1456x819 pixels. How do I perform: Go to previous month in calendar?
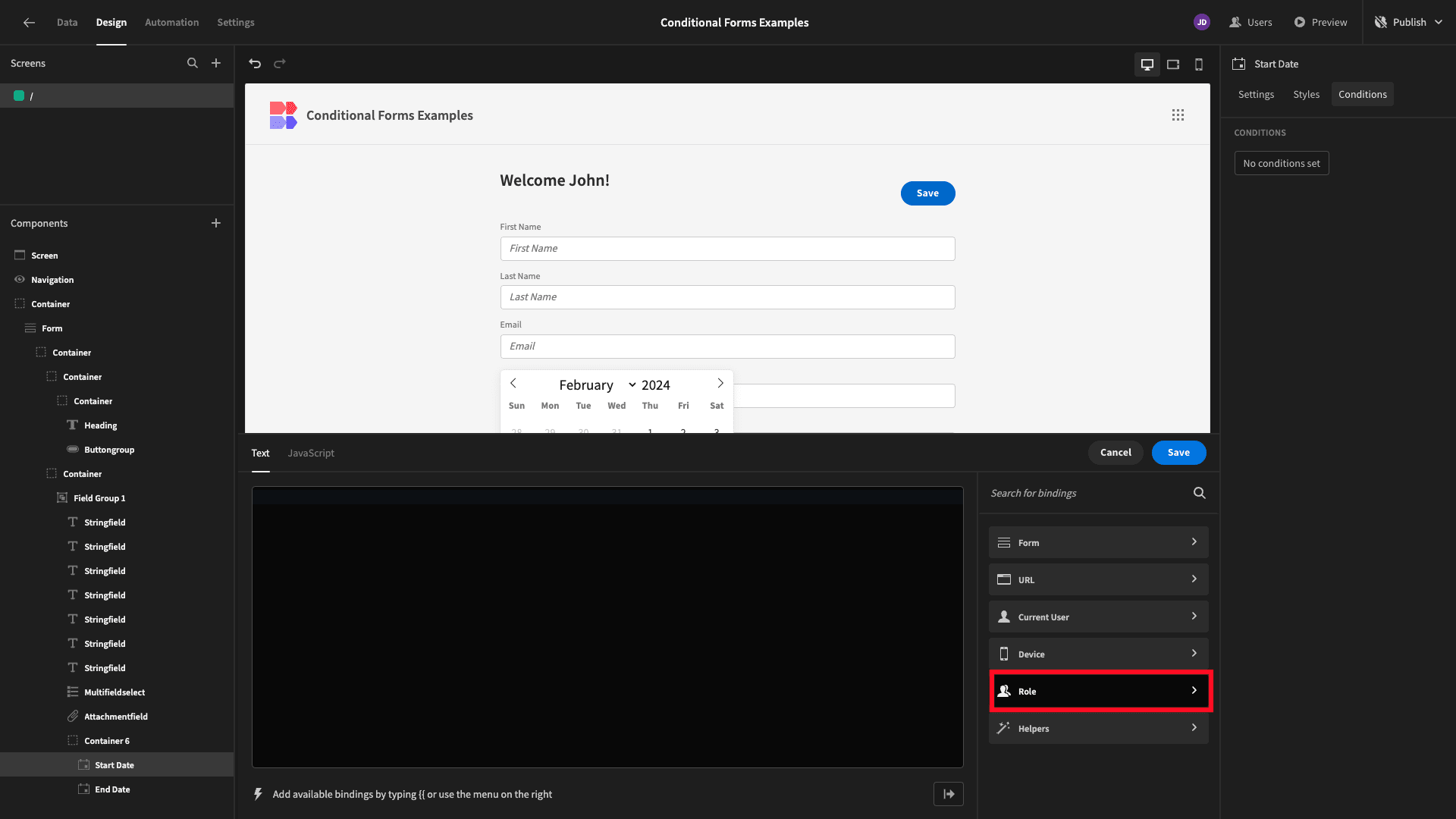513,384
